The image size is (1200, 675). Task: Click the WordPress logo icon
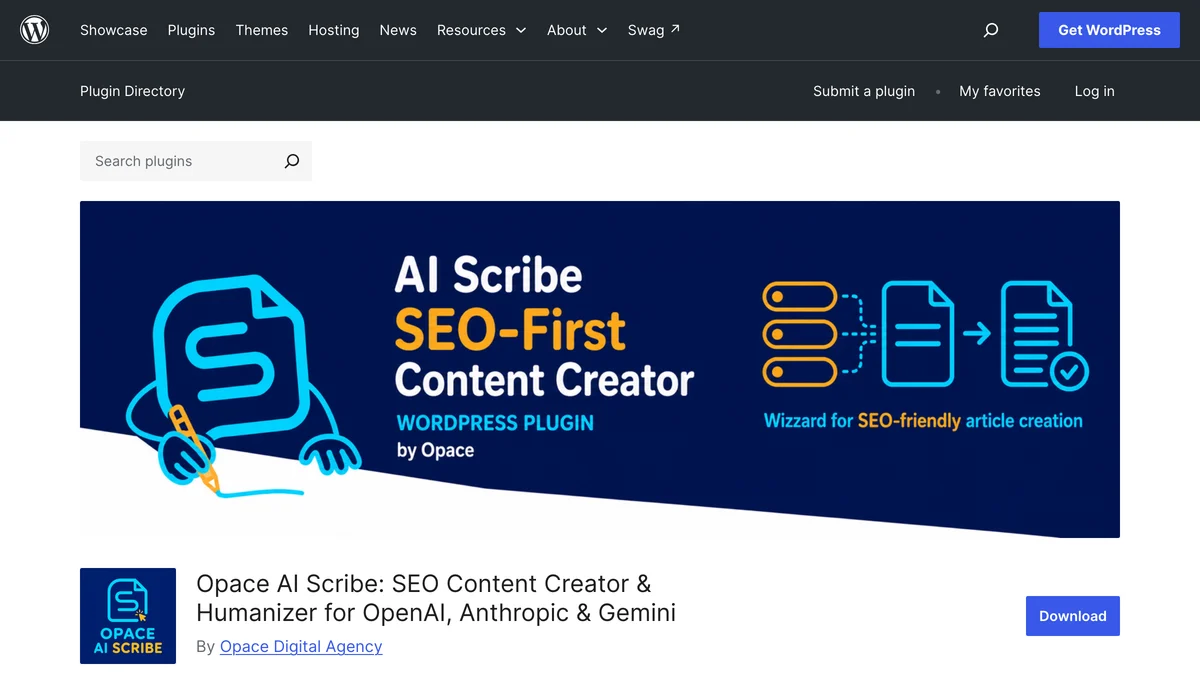[35, 30]
